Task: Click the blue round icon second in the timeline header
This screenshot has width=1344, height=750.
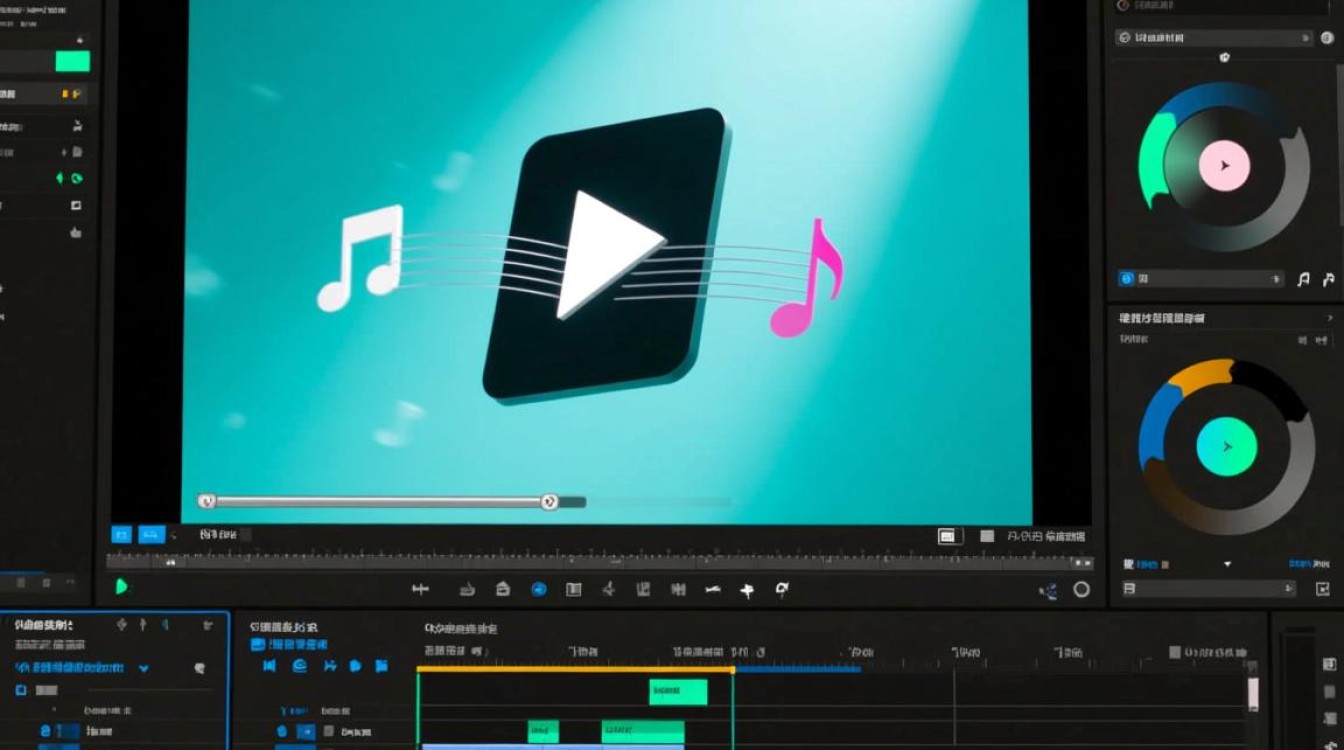Action: (300, 666)
